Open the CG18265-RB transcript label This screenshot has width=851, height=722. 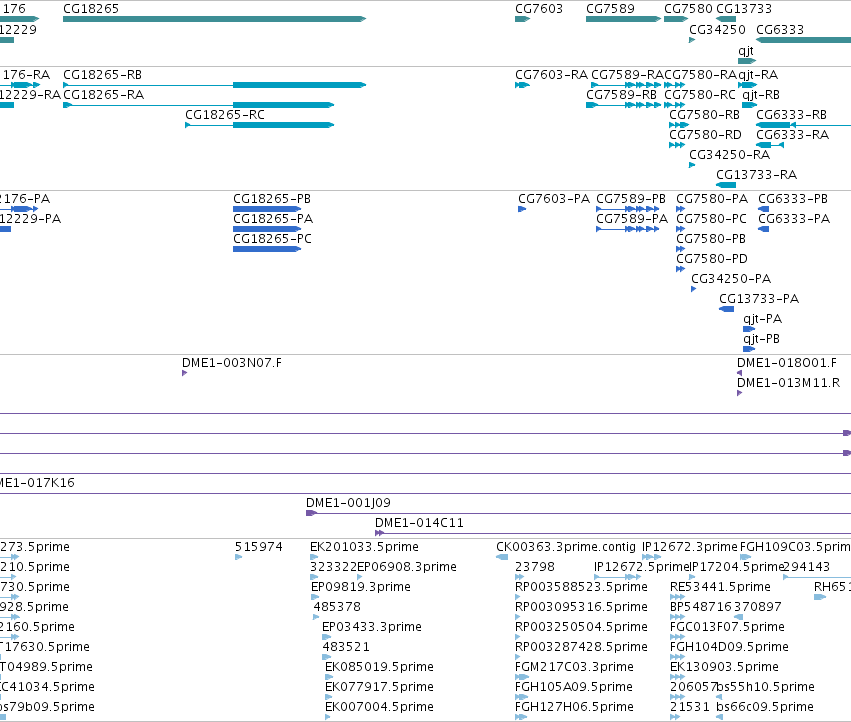coord(103,75)
